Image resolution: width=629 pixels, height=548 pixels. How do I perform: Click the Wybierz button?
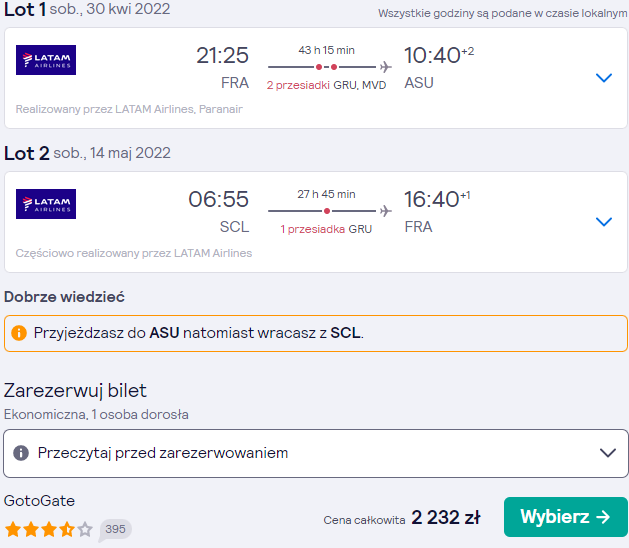[566, 517]
